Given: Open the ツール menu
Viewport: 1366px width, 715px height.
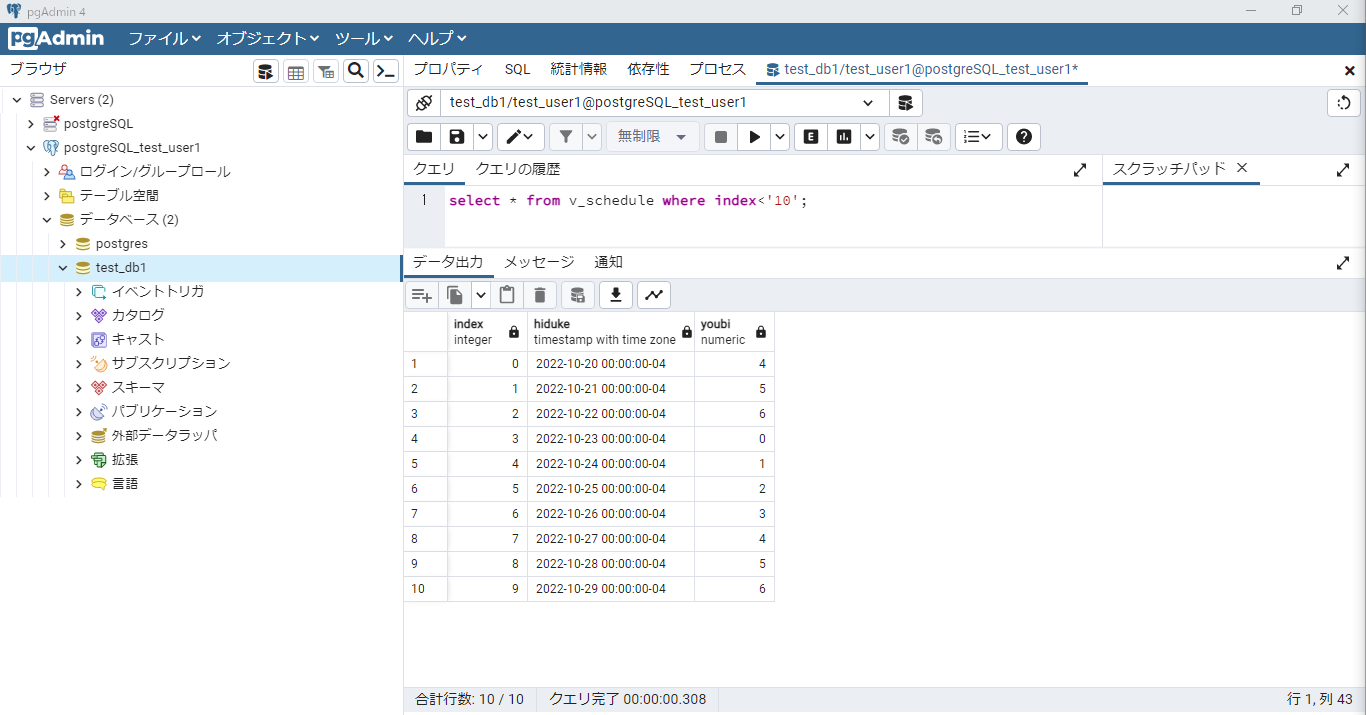Looking at the screenshot, I should pyautogui.click(x=364, y=38).
